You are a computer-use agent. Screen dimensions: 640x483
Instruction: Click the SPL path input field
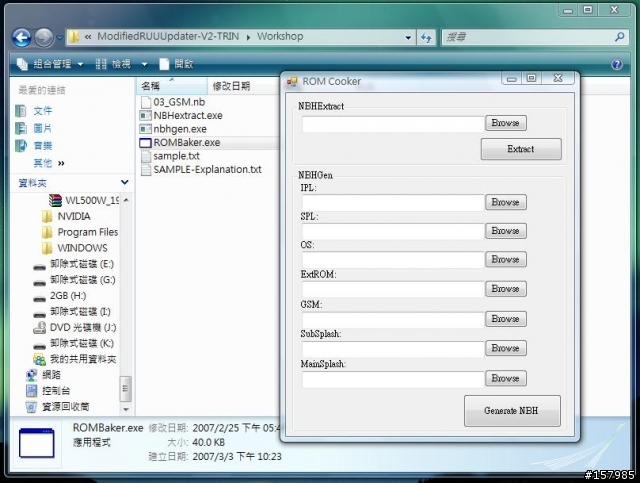[x=393, y=231]
